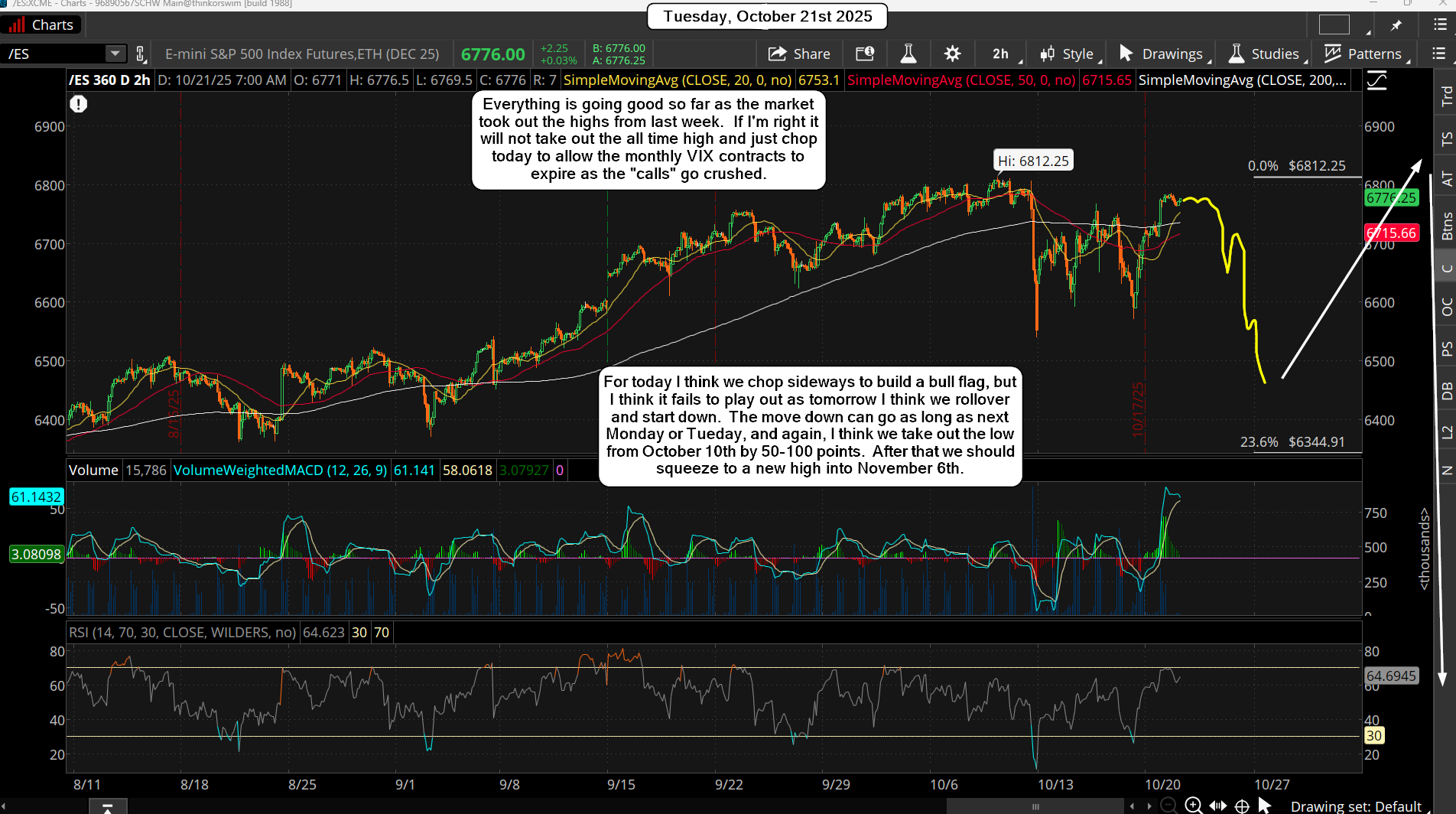The height and width of the screenshot is (814, 1456).
Task: Toggle the symbol link clipboard icon
Action: click(140, 54)
